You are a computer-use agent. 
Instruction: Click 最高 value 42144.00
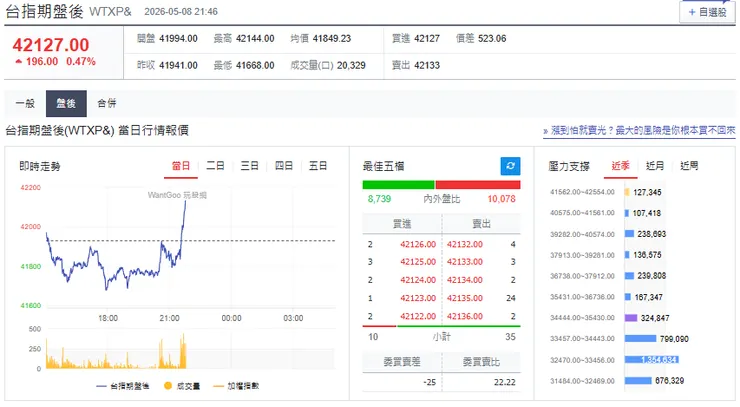(x=255, y=39)
